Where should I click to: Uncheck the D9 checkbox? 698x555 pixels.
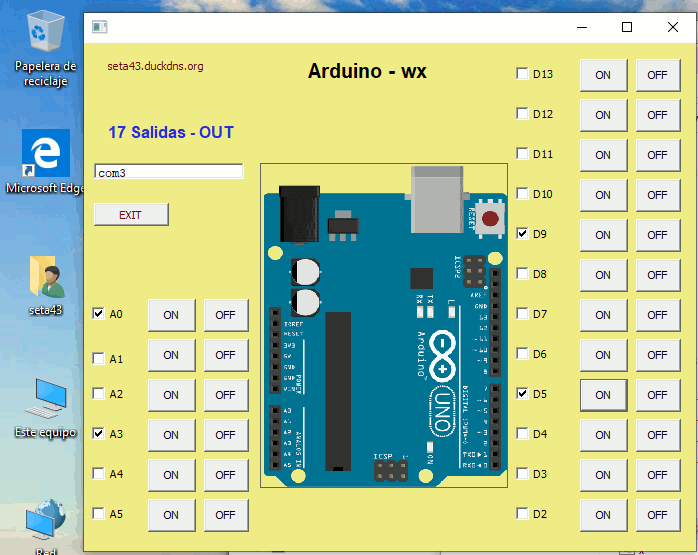coord(522,234)
